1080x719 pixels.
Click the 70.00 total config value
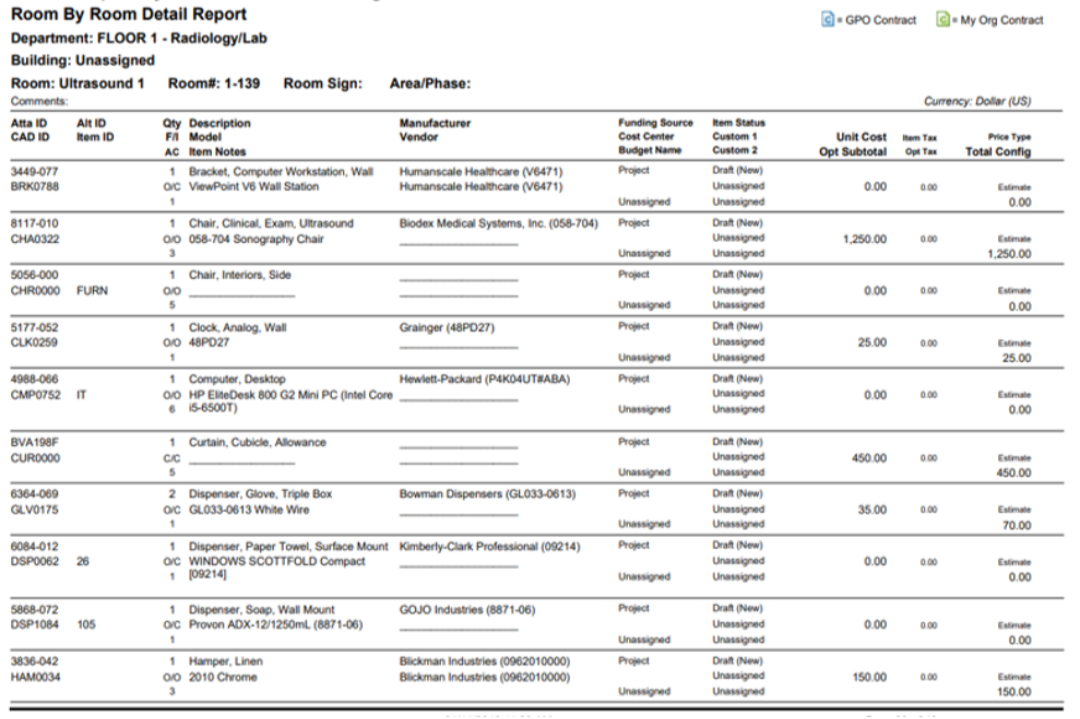pos(1017,525)
